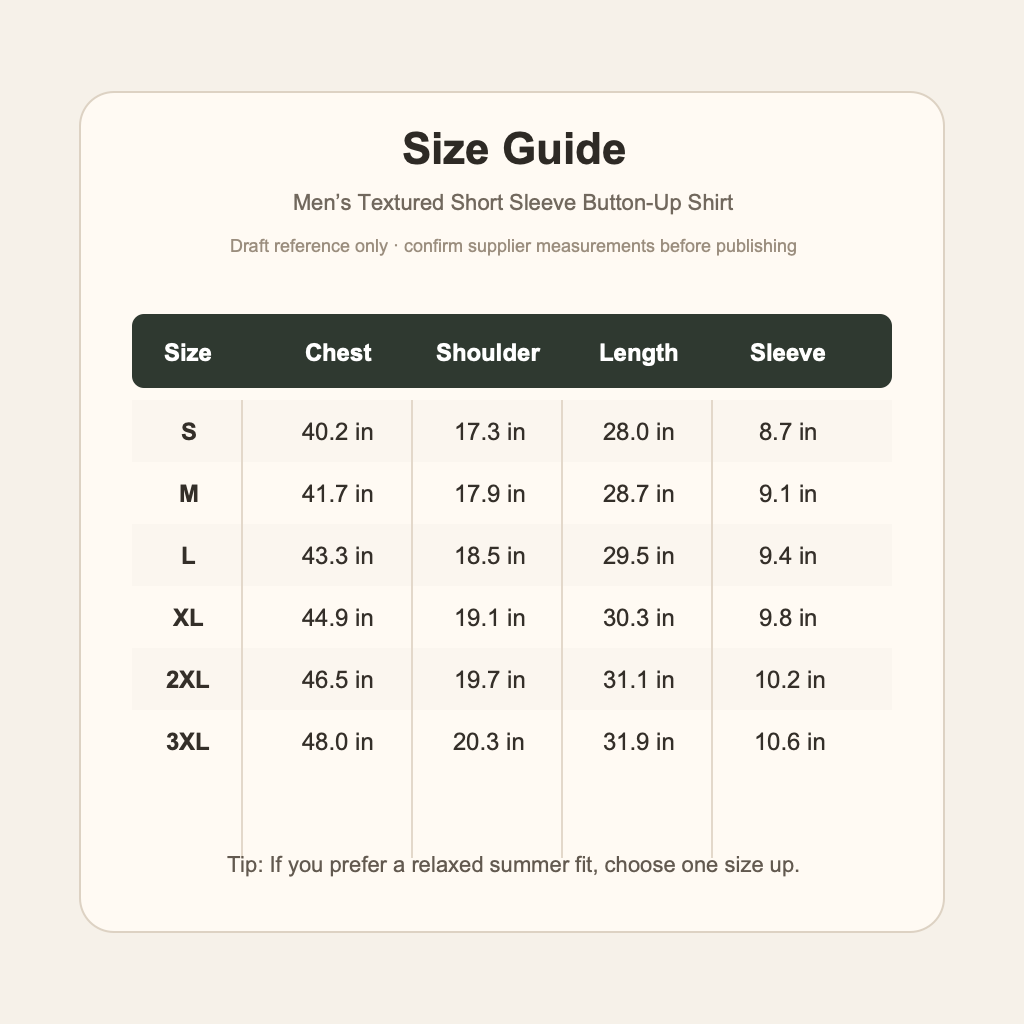The image size is (1024, 1024).
Task: Click the 20.3 in shoulder value
Action: coord(488,742)
